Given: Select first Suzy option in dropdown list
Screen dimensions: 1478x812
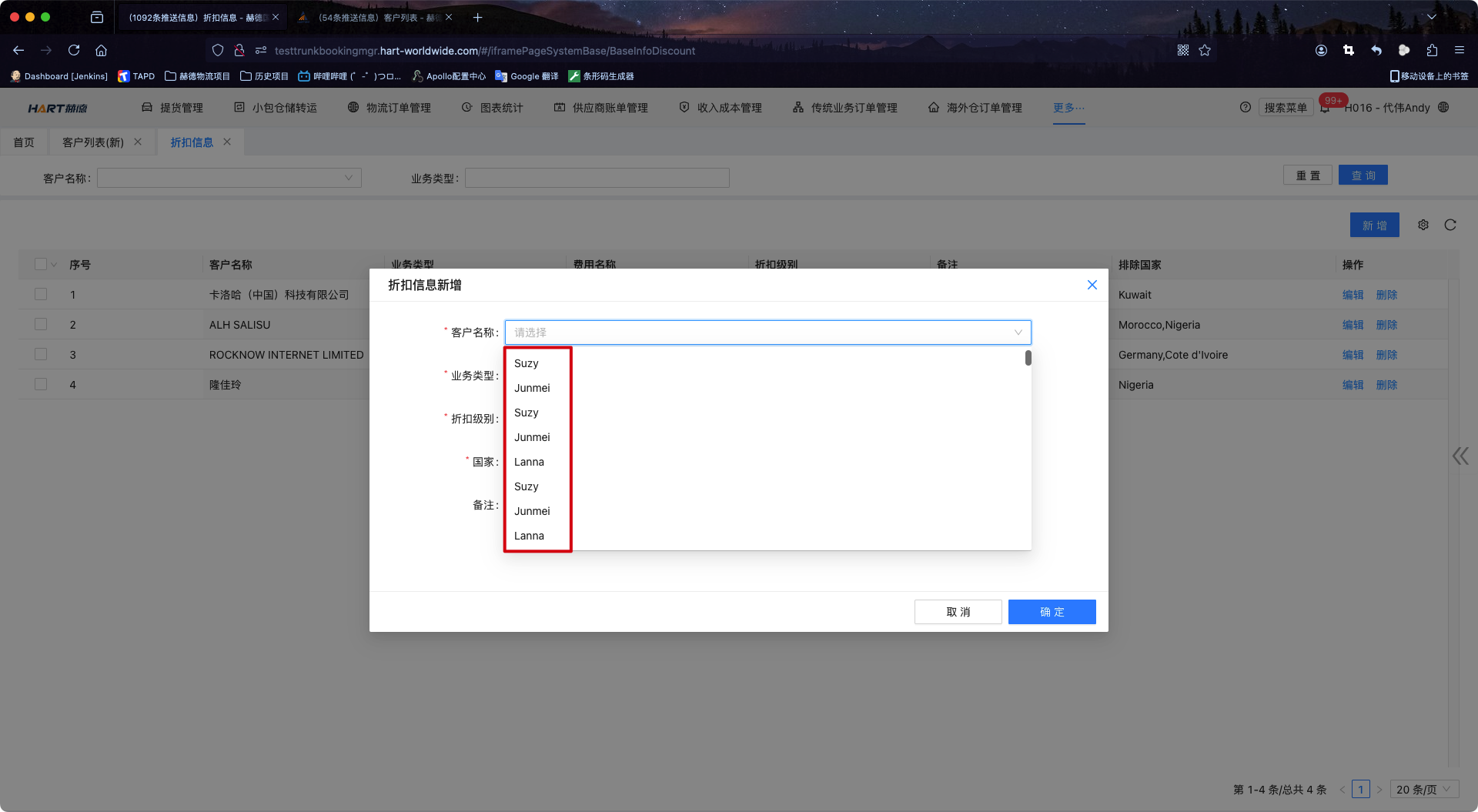Looking at the screenshot, I should (x=527, y=363).
